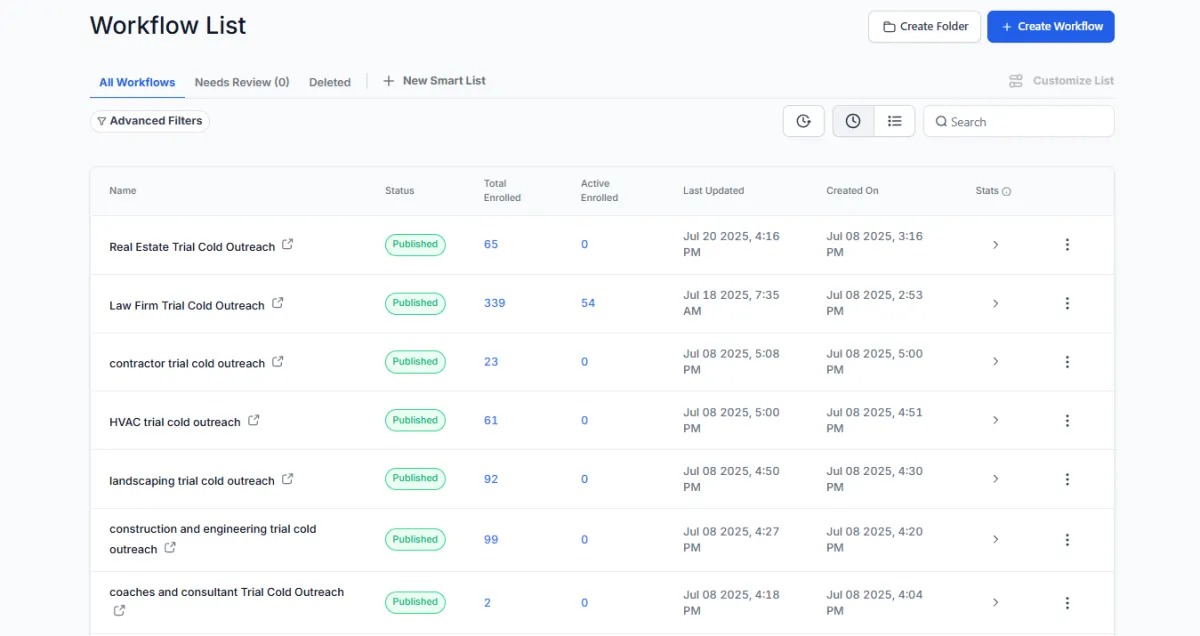Viewport: 1200px width, 636px height.
Task: Expand stats for landscaping trial cold outreach
Action: pos(995,479)
